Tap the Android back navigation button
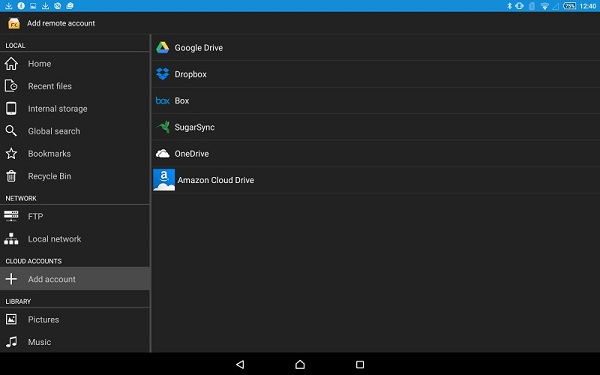The width and height of the screenshot is (600, 375). coord(240,364)
